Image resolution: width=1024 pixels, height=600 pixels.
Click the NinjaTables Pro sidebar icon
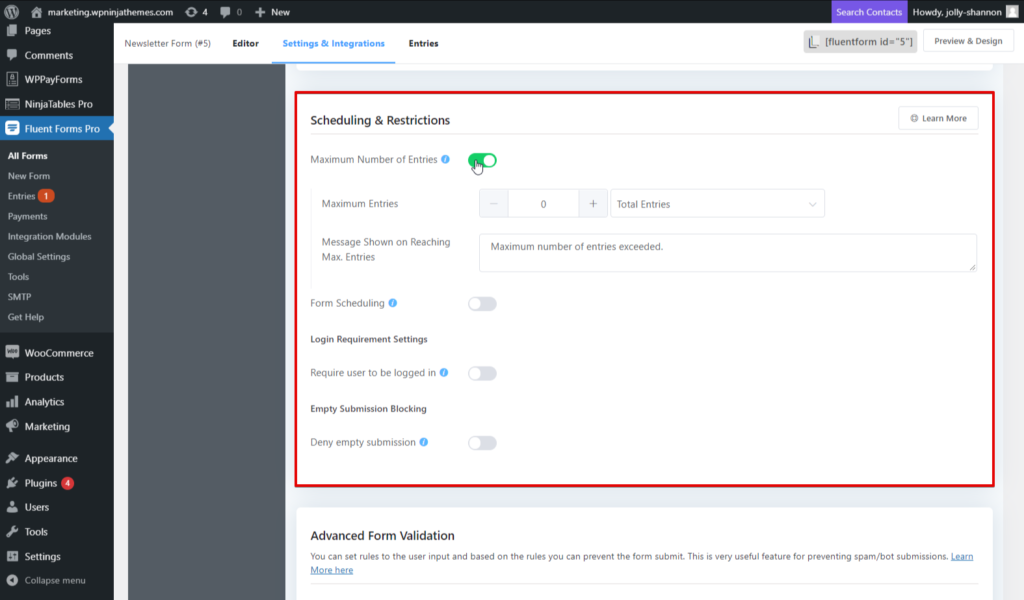coord(12,104)
